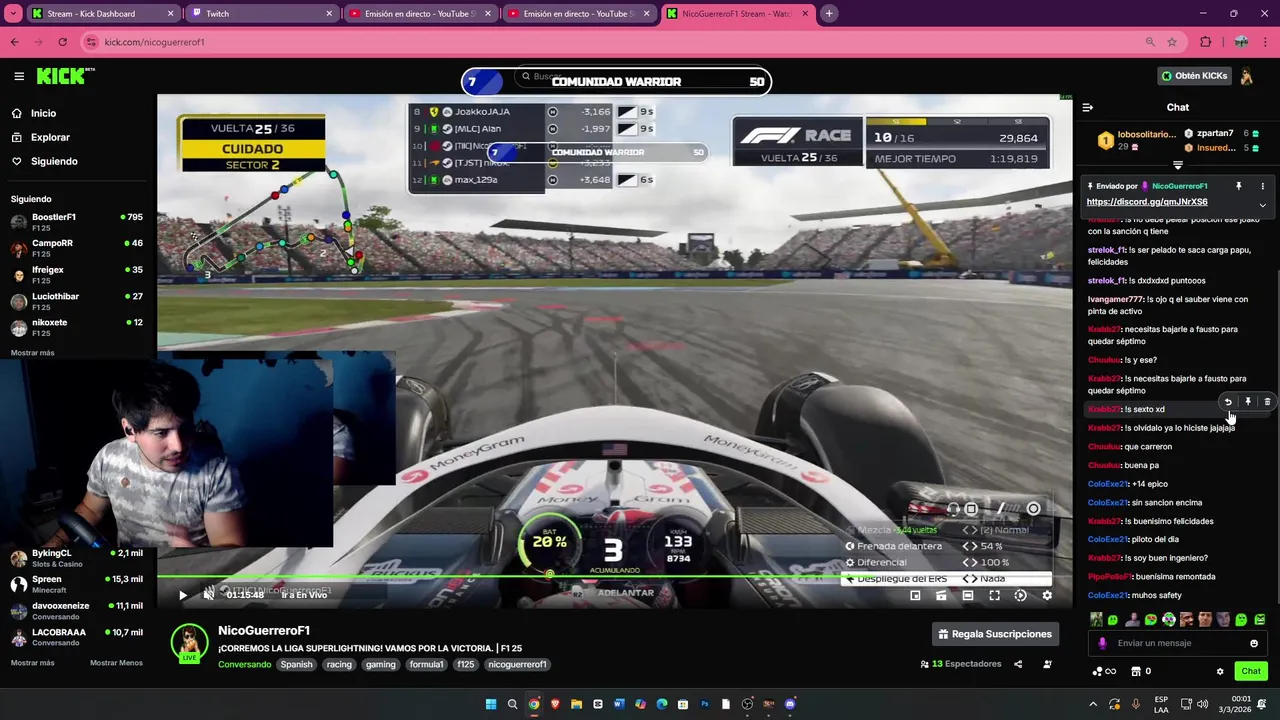This screenshot has height=720, width=1280.
Task: Unmute the stream audio
Action: 209,595
